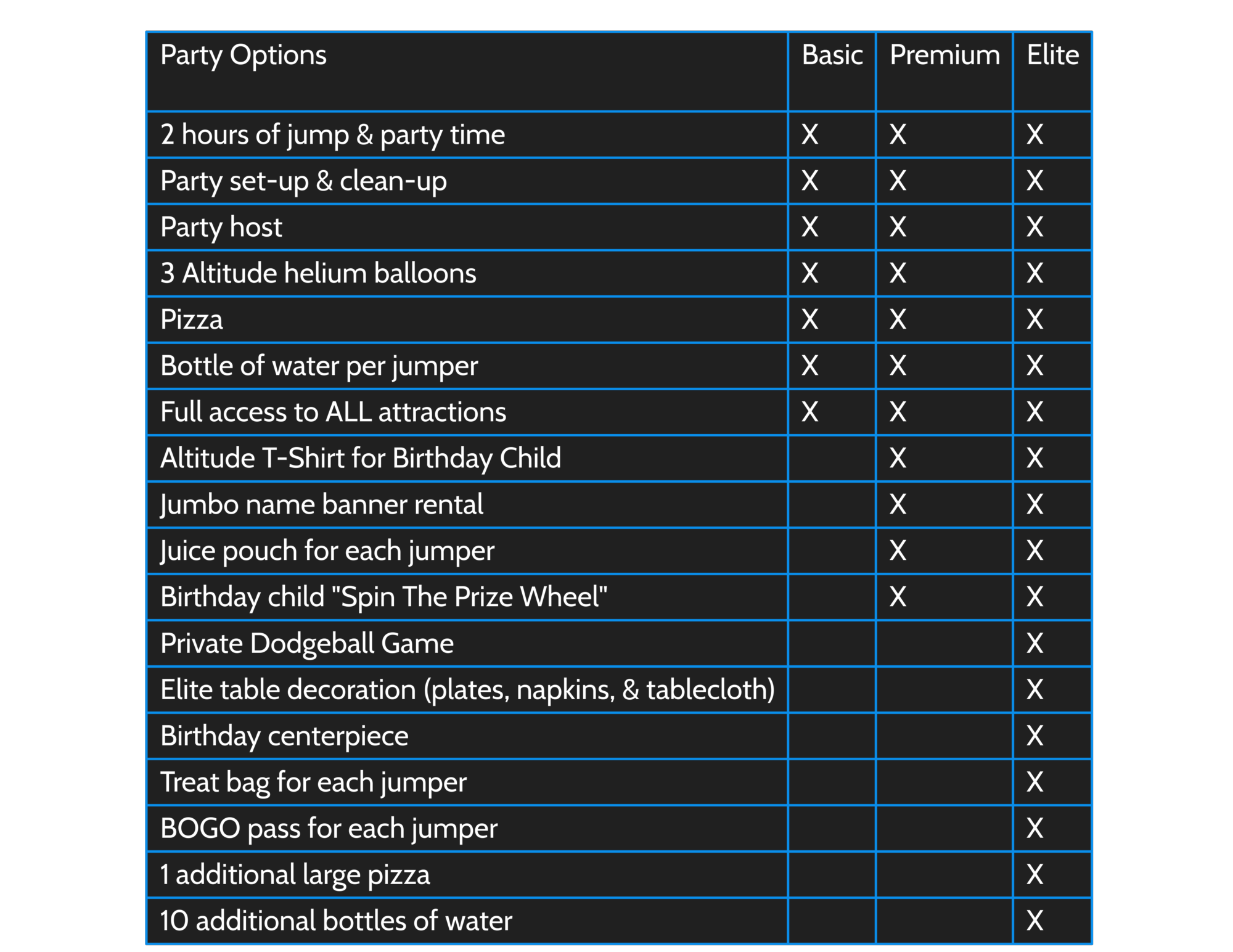Image resolution: width=1233 pixels, height=952 pixels.
Task: Click the Elite X for Private Dodgeball Game
Action: pyautogui.click(x=1035, y=643)
